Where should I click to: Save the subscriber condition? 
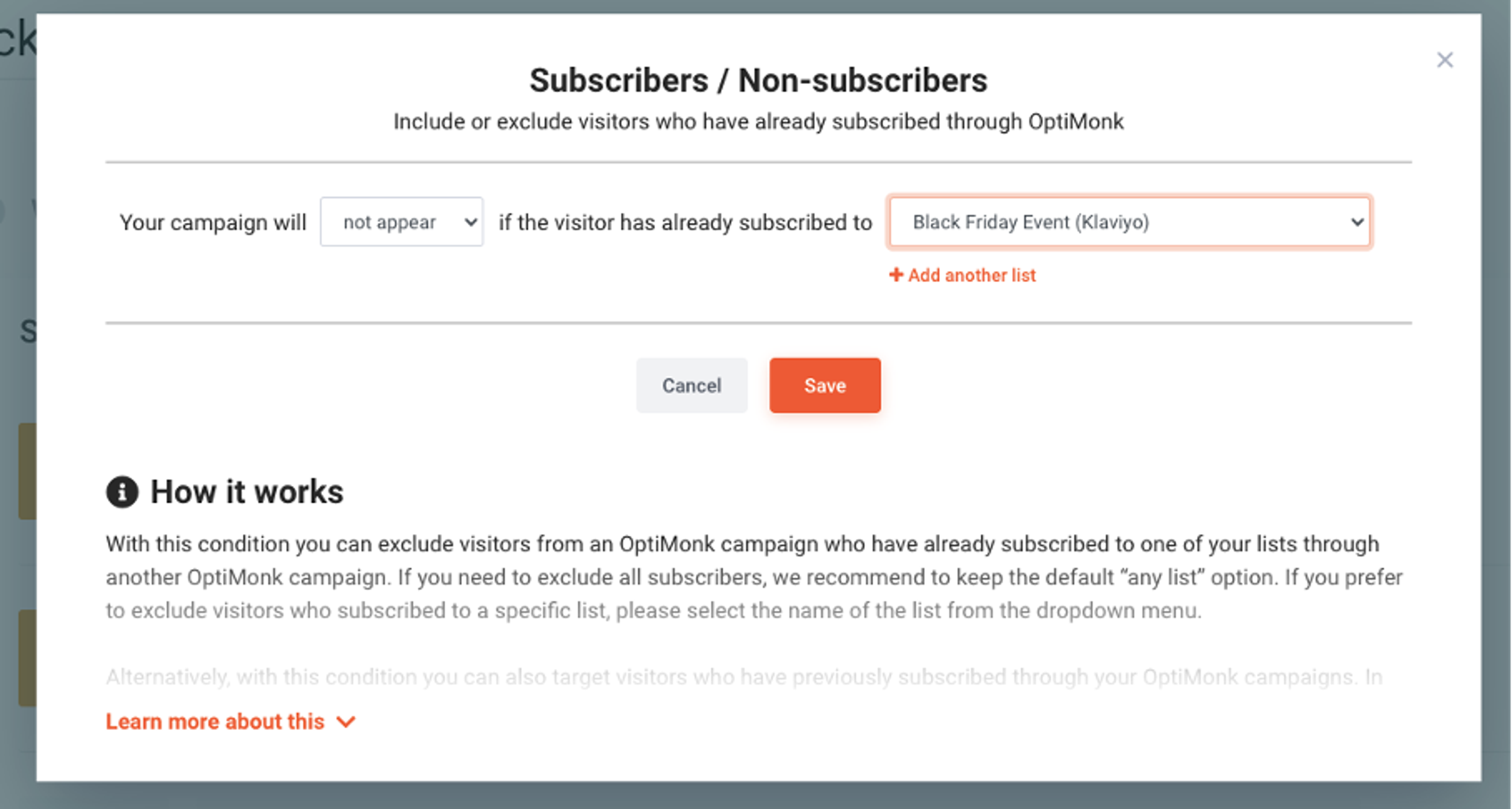coord(825,385)
